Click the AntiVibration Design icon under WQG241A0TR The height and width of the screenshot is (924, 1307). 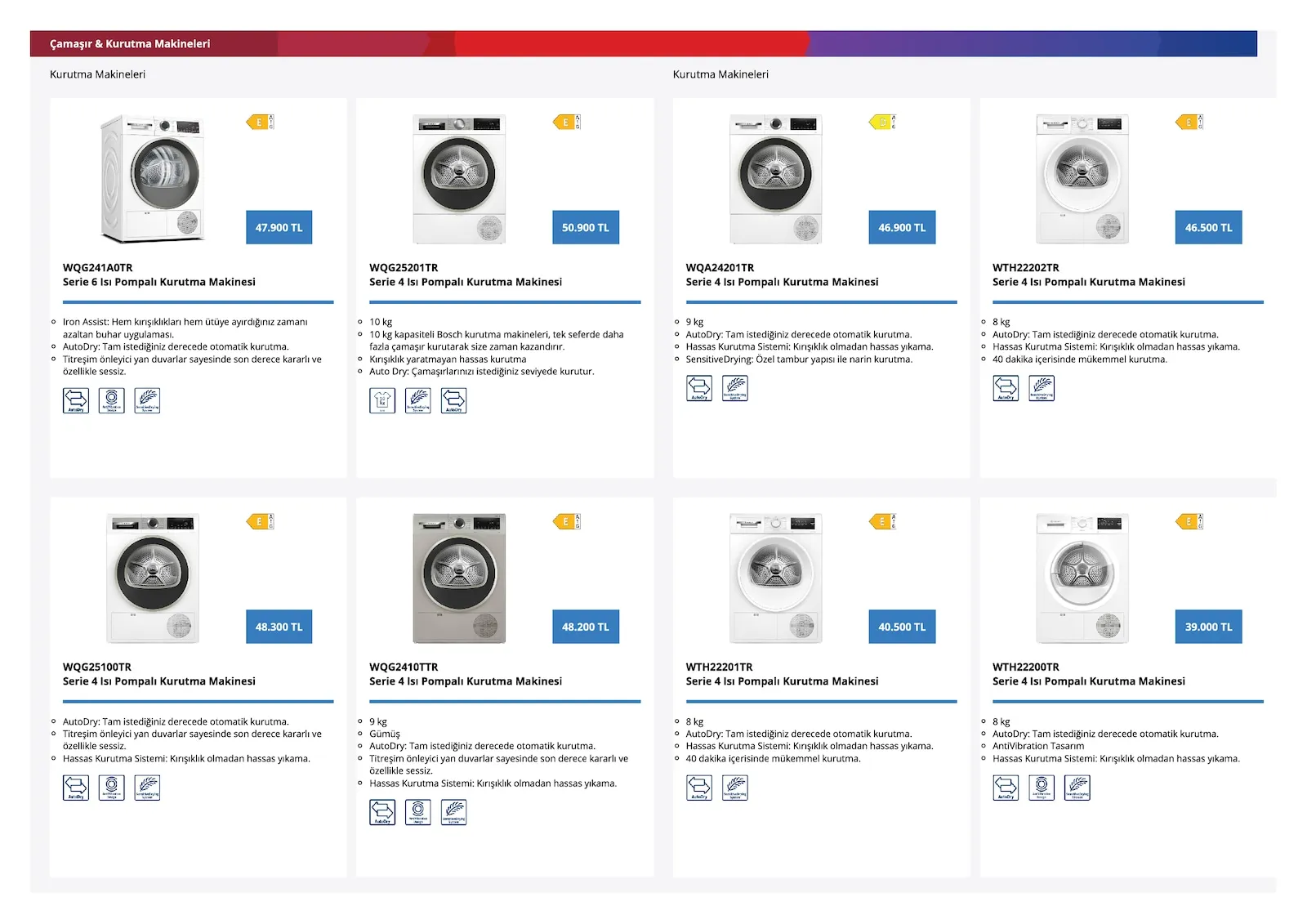click(x=112, y=400)
